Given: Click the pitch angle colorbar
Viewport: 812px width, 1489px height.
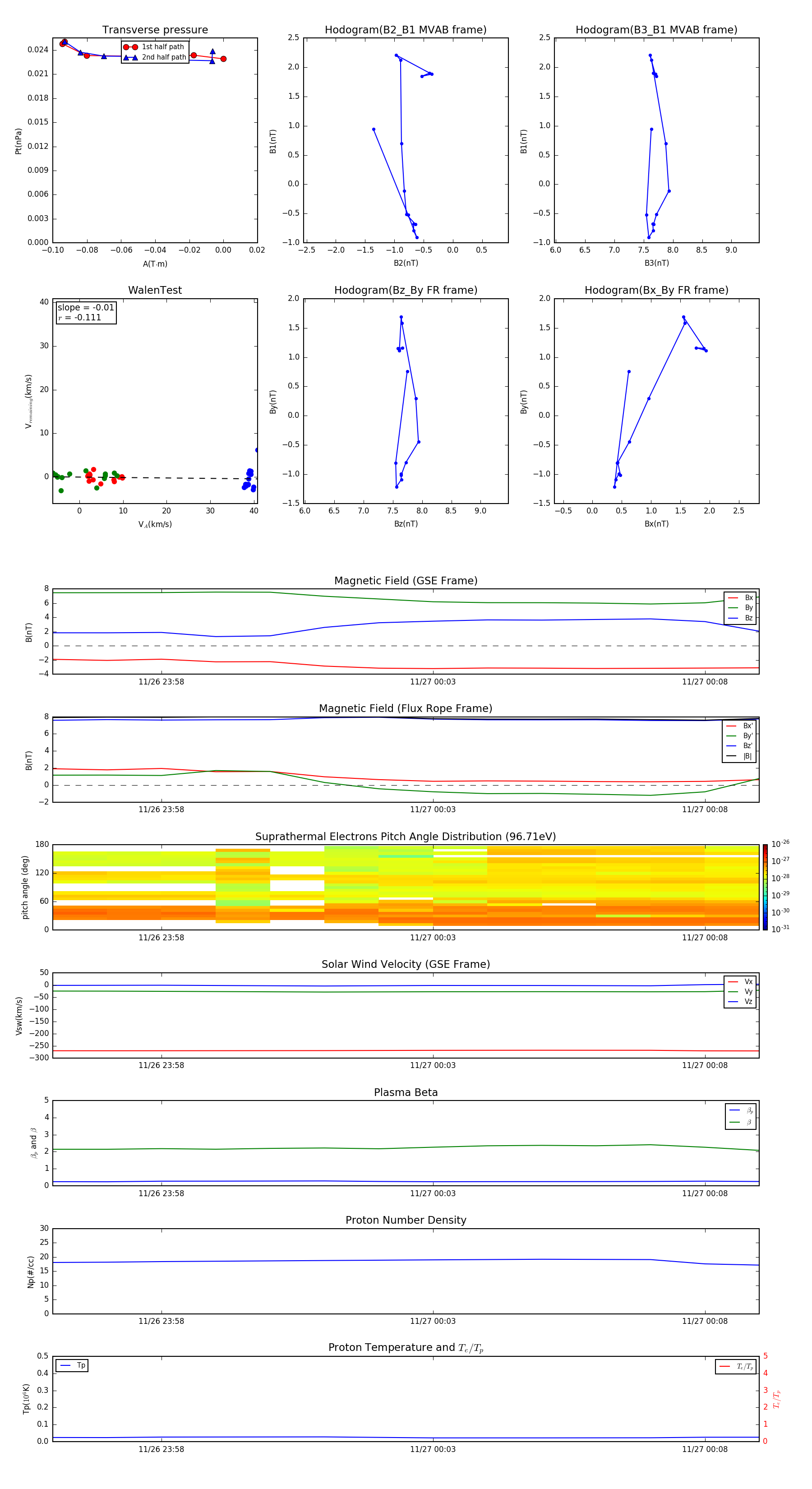Looking at the screenshot, I should [x=765, y=887].
